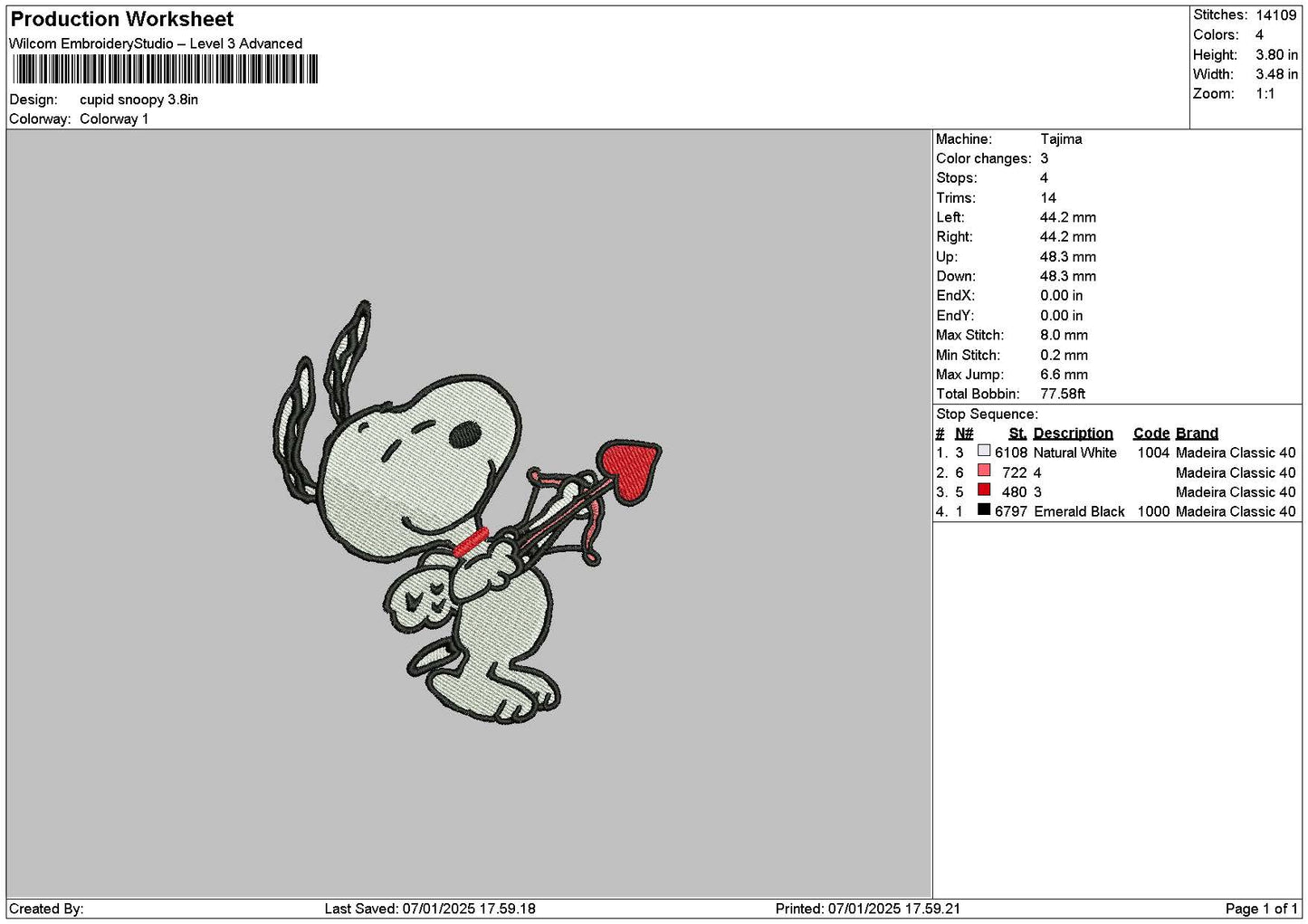Click the Snoopy embroidery design preview
The image size is (1308, 924).
coord(468,514)
